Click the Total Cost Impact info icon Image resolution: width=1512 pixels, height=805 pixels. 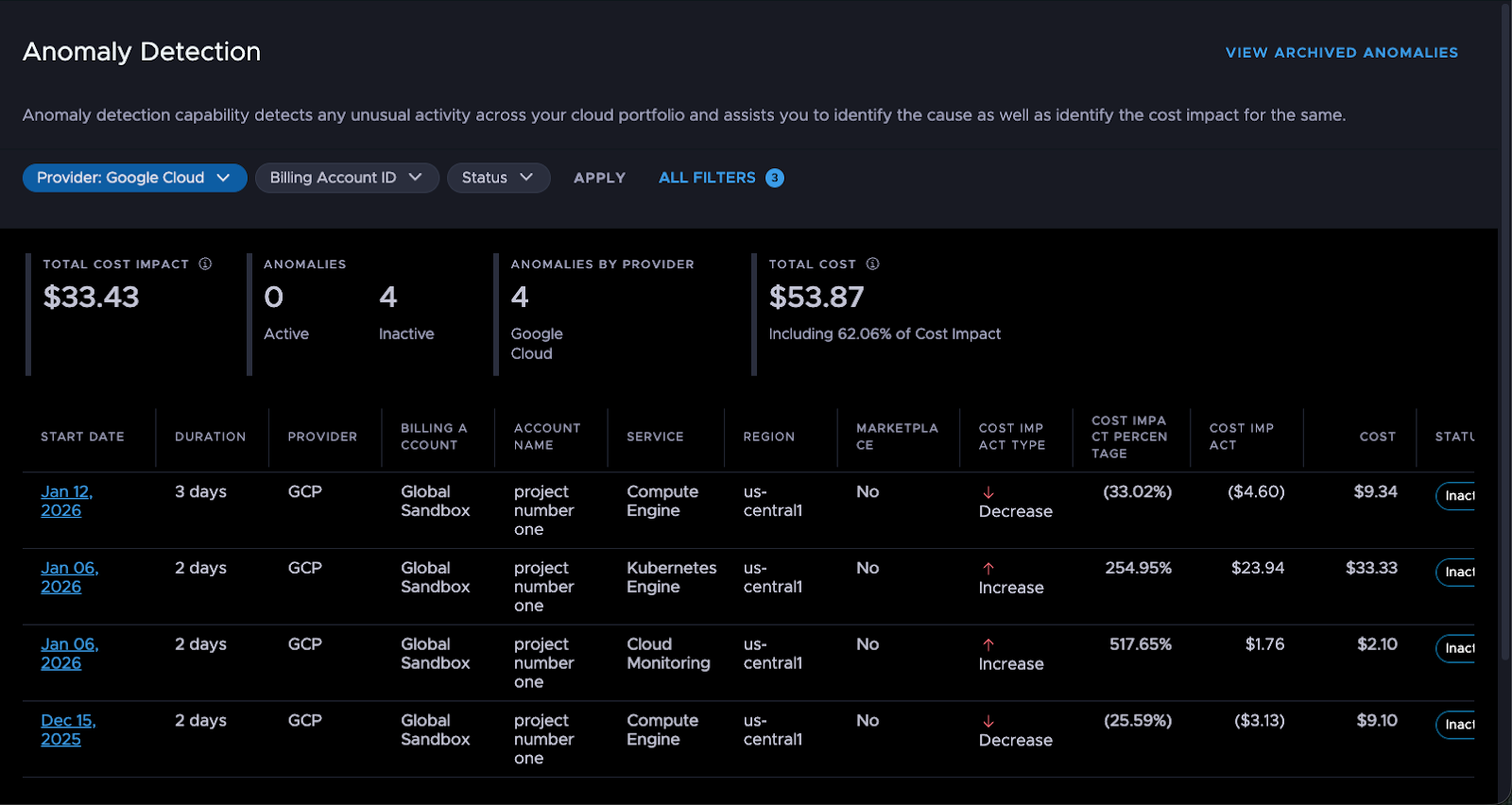(205, 264)
